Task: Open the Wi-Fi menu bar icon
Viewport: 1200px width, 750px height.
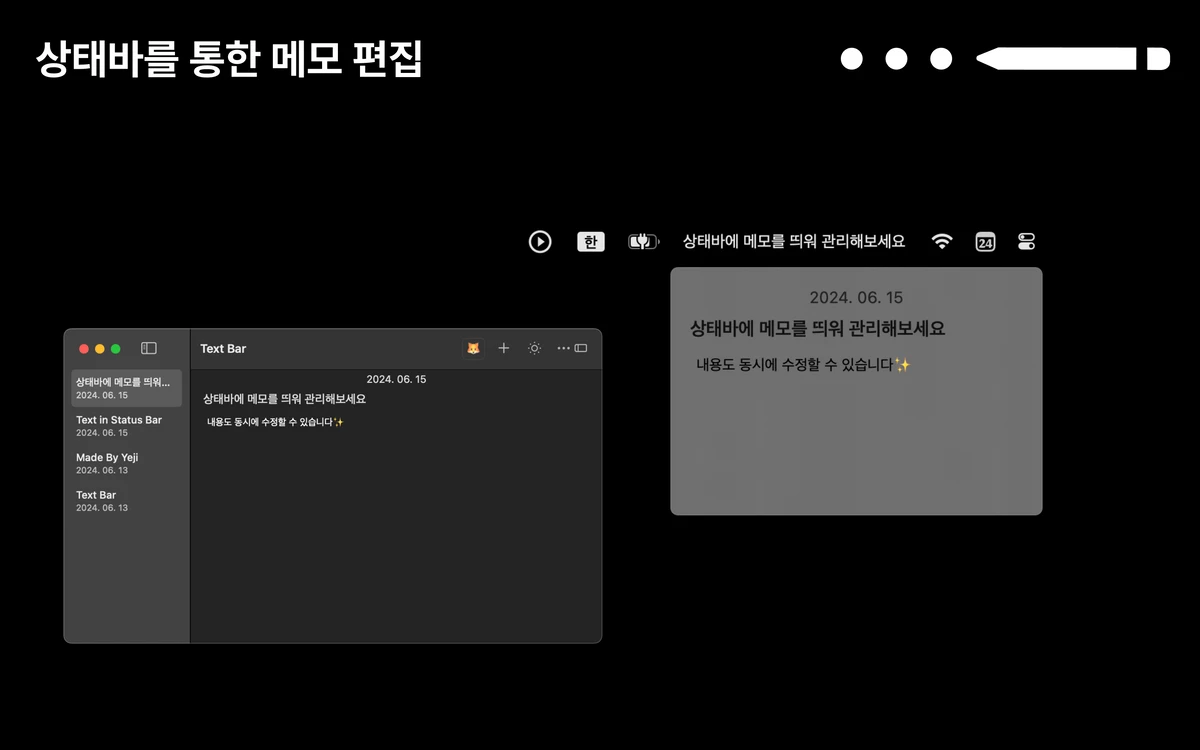Action: 942,241
